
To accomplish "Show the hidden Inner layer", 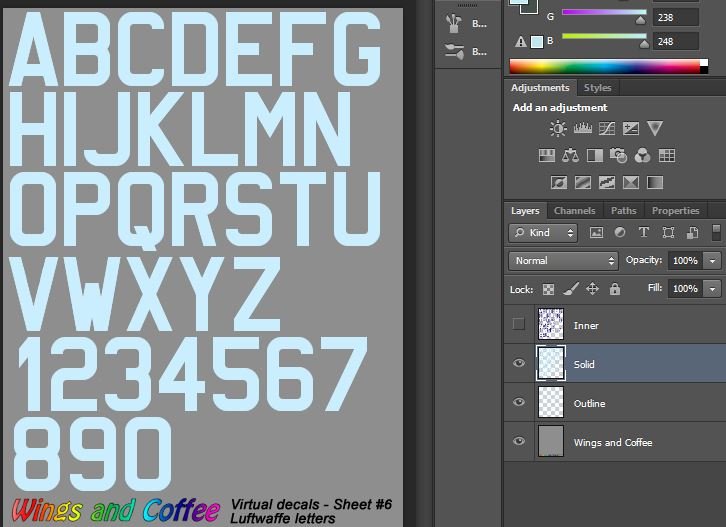I will pyautogui.click(x=518, y=325).
